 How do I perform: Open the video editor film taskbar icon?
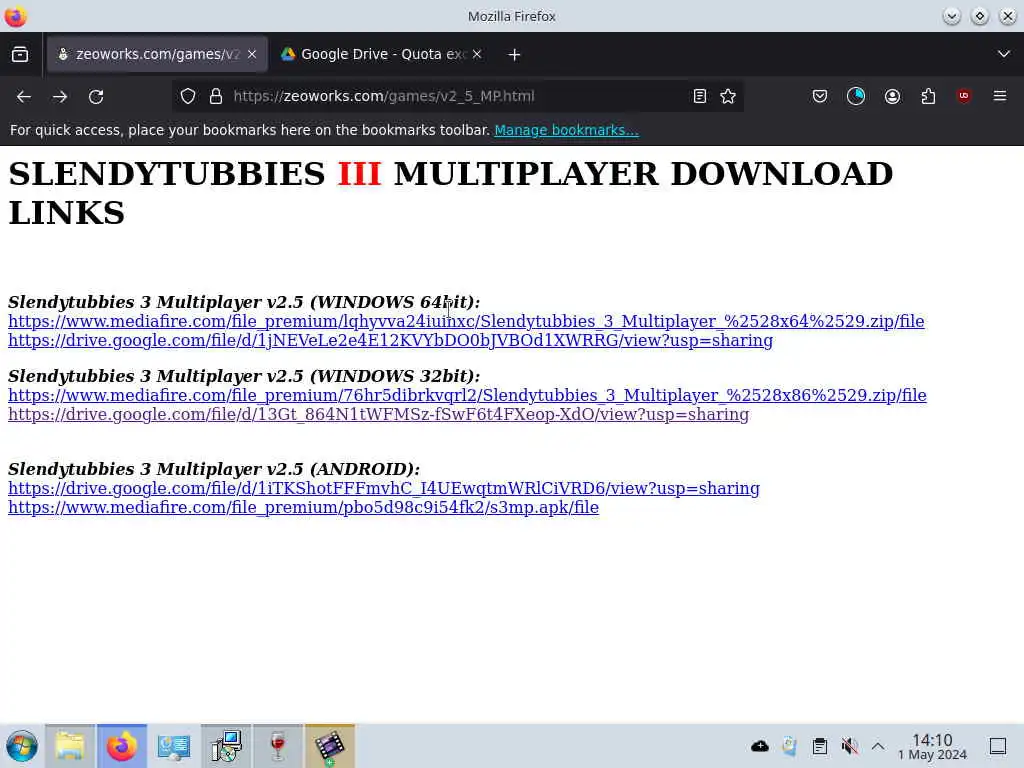(330, 746)
